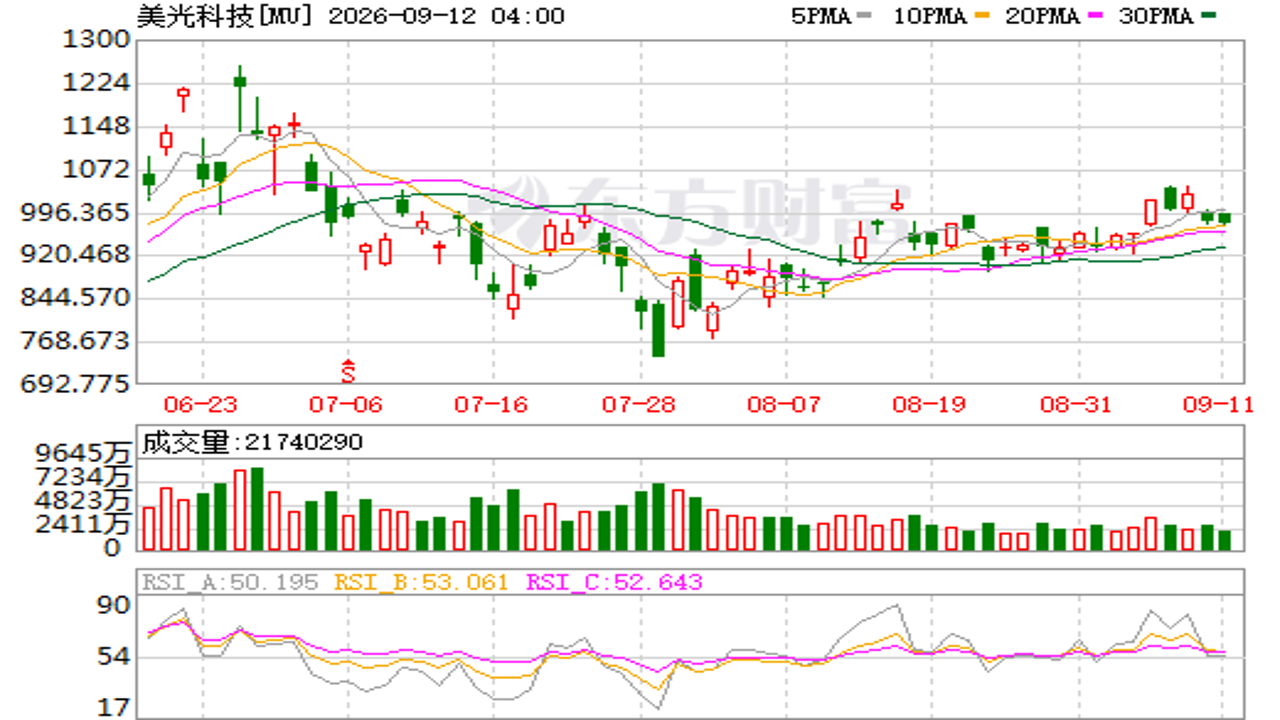Image resolution: width=1280 pixels, height=720 pixels.
Task: Click the RSI_A:50.195 indicator readout
Action: click(230, 582)
